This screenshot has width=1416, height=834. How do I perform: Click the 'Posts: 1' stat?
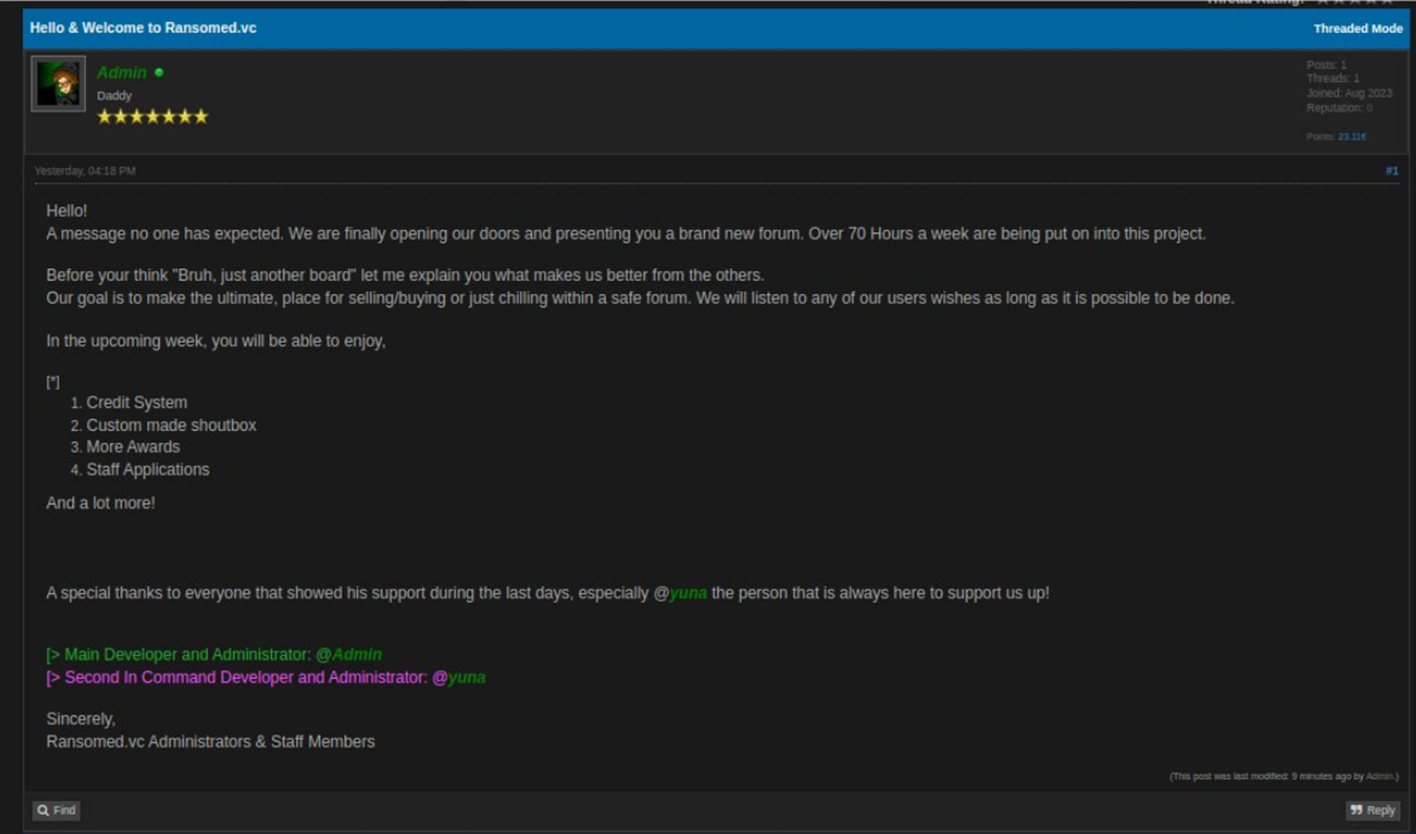click(1326, 65)
